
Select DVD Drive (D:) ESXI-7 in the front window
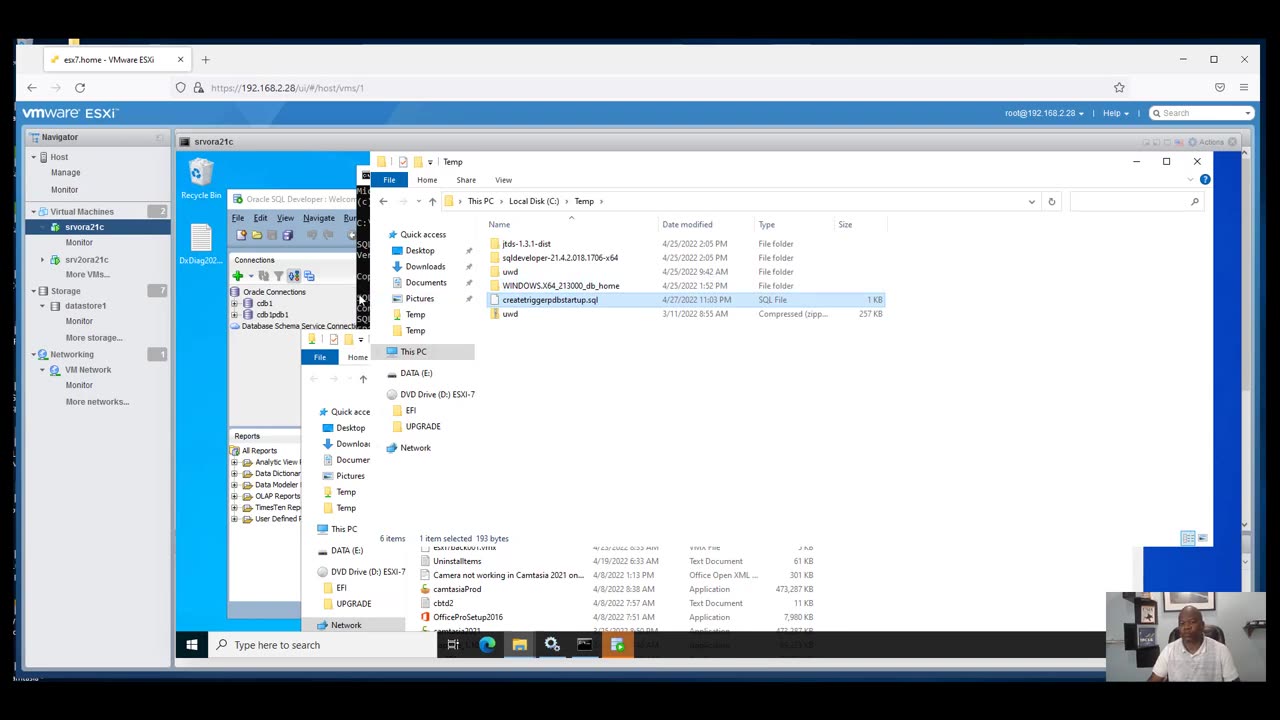437,395
